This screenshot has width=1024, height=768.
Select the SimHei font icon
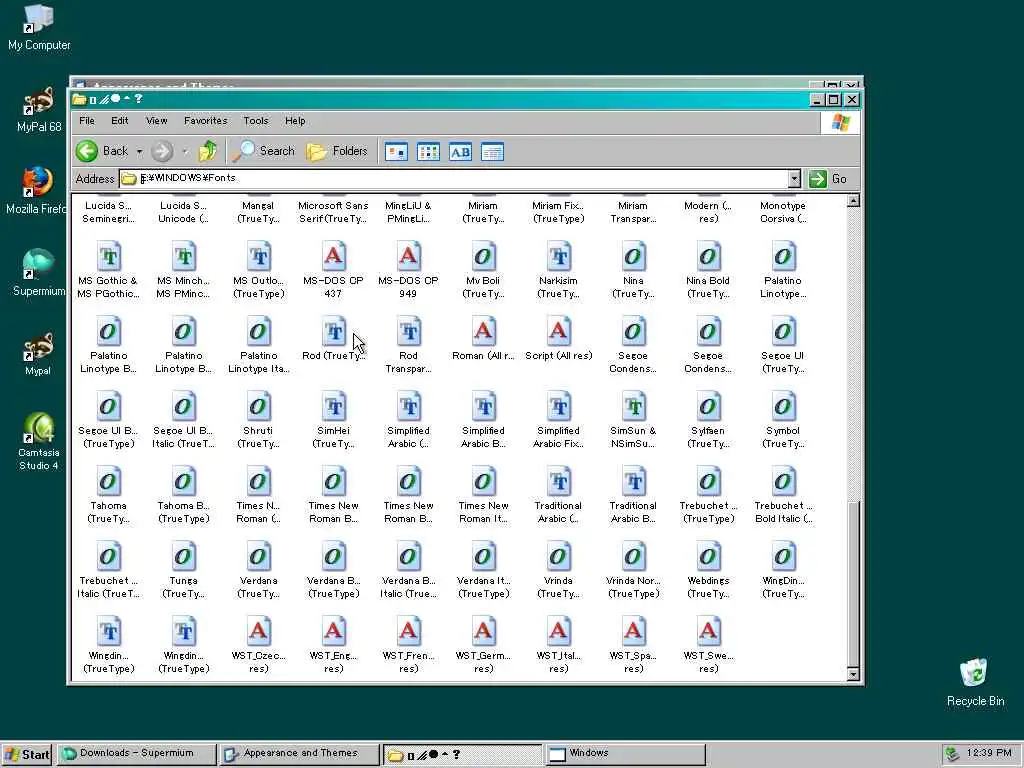[334, 407]
